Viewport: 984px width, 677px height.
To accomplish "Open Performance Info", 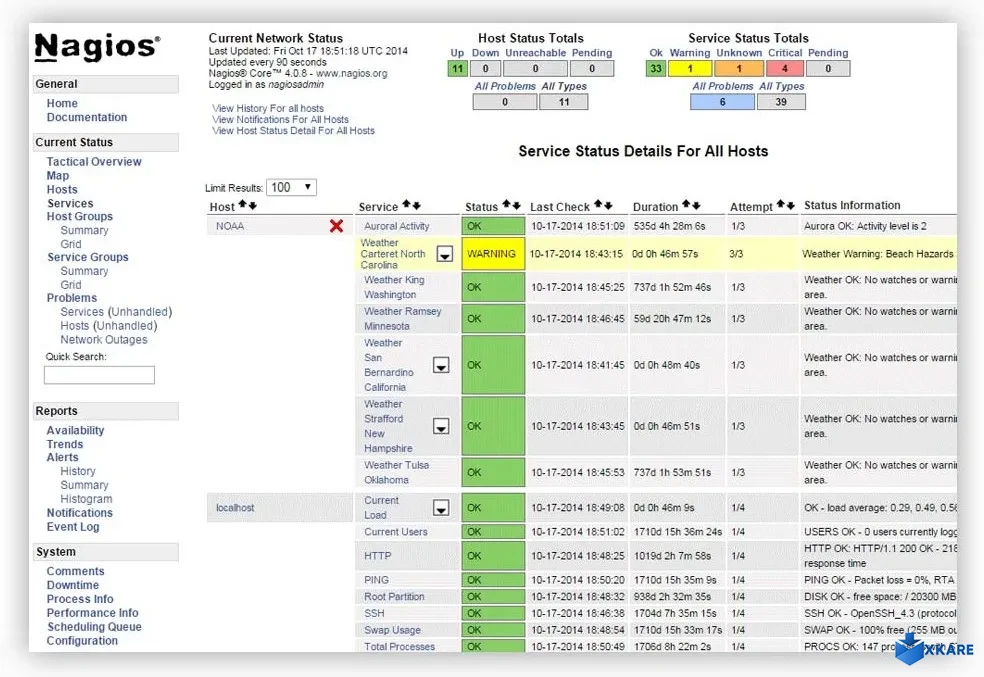I will click(92, 613).
